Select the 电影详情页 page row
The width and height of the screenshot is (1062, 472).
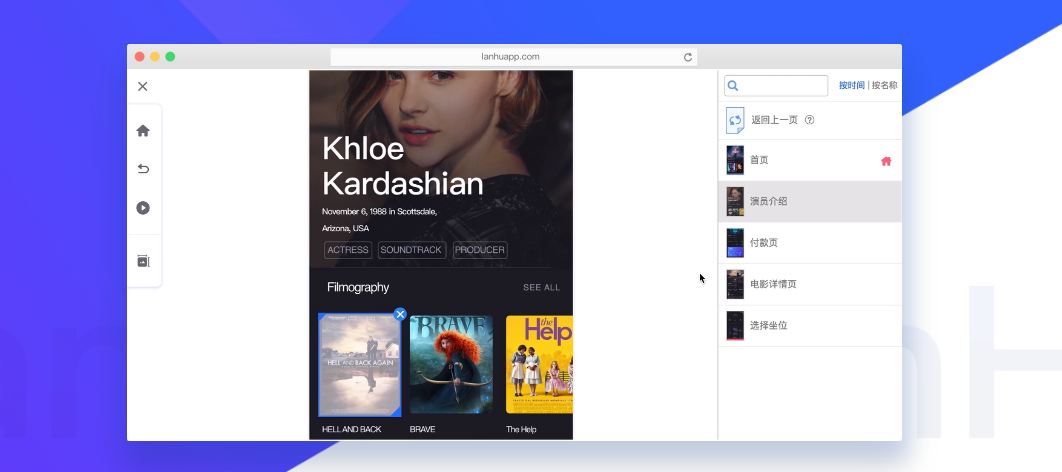point(809,284)
